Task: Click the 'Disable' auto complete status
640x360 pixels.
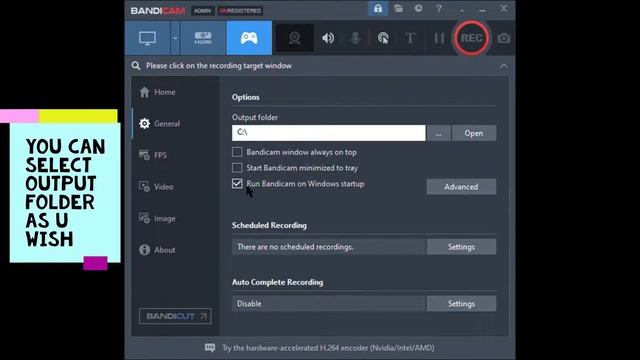Action: click(x=249, y=304)
